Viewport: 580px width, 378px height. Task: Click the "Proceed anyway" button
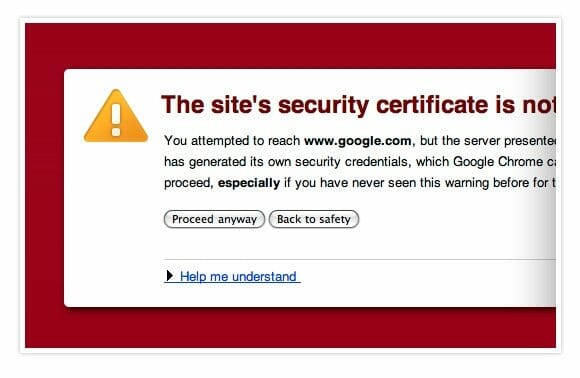pyautogui.click(x=214, y=219)
